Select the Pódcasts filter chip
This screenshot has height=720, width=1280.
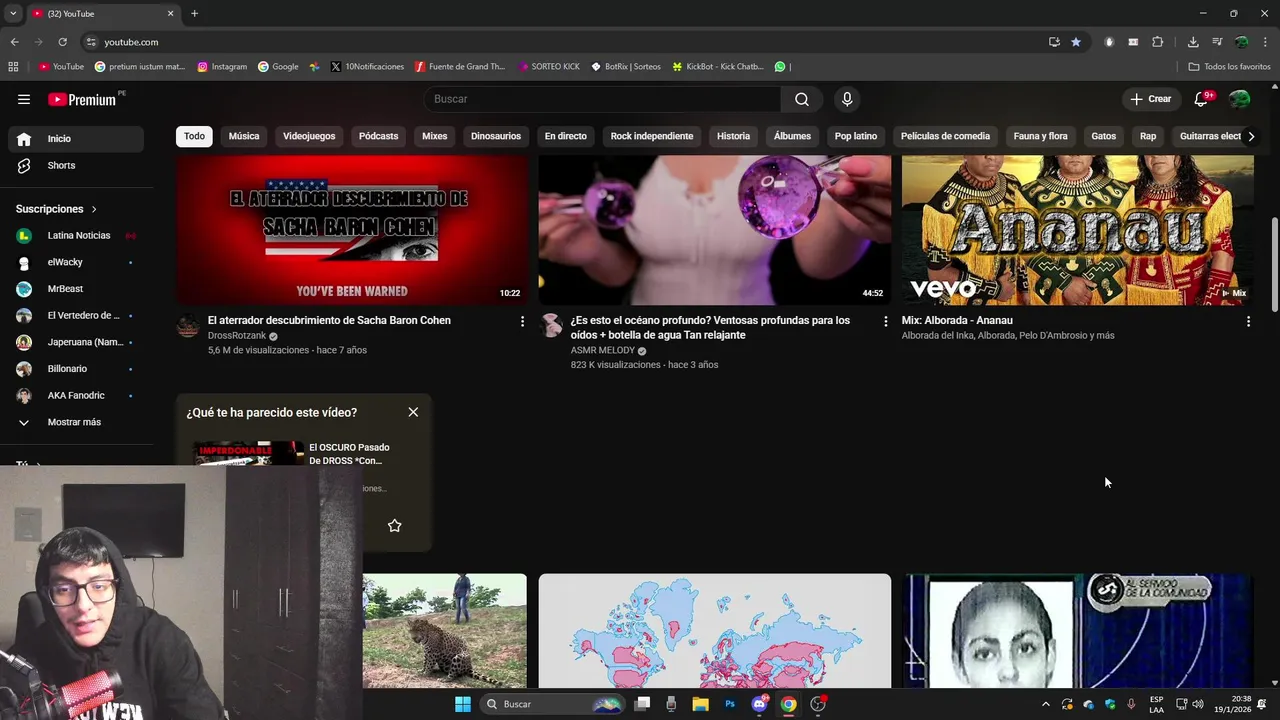click(378, 136)
